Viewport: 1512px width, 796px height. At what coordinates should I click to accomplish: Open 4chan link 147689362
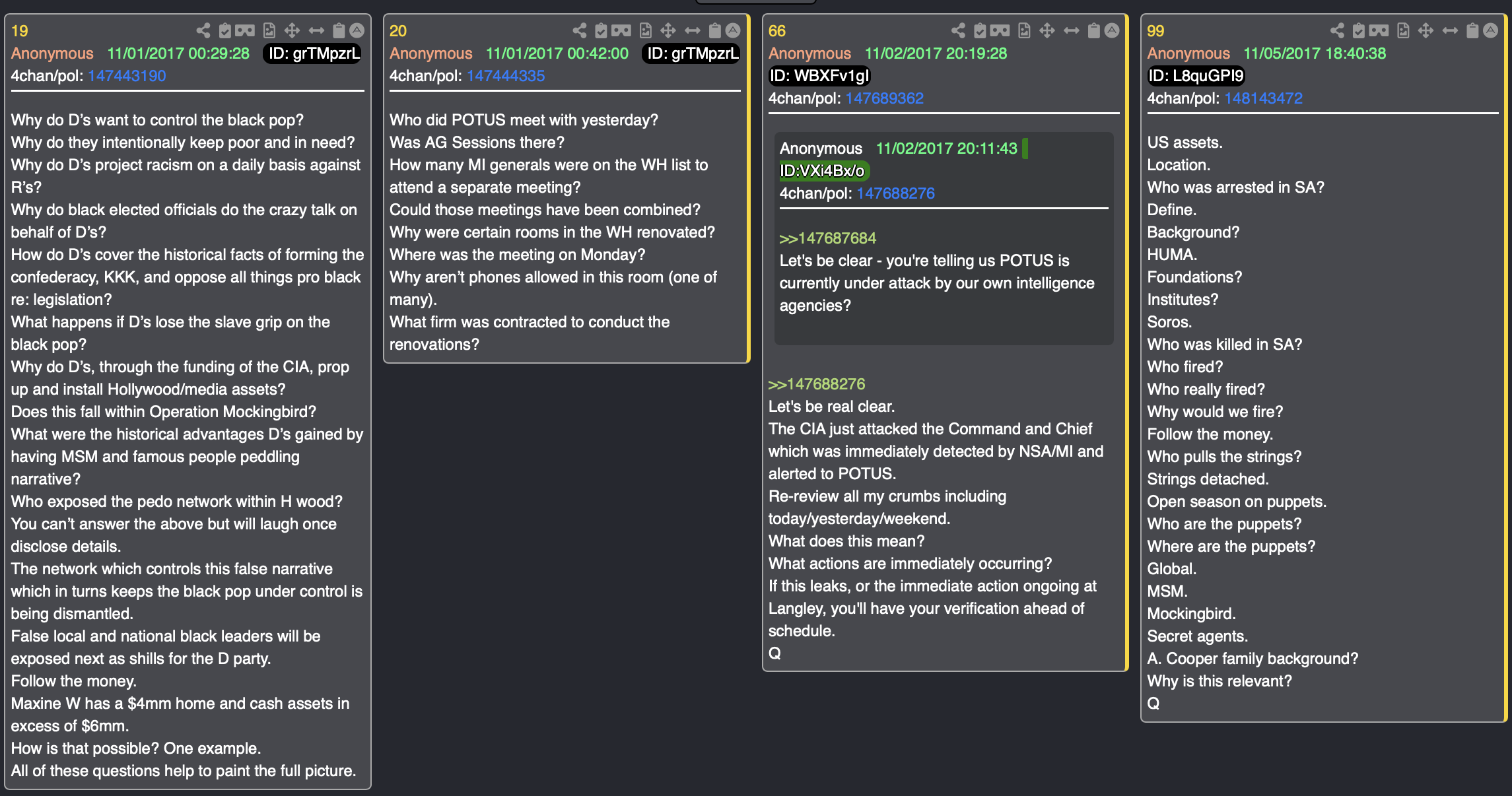coord(885,98)
